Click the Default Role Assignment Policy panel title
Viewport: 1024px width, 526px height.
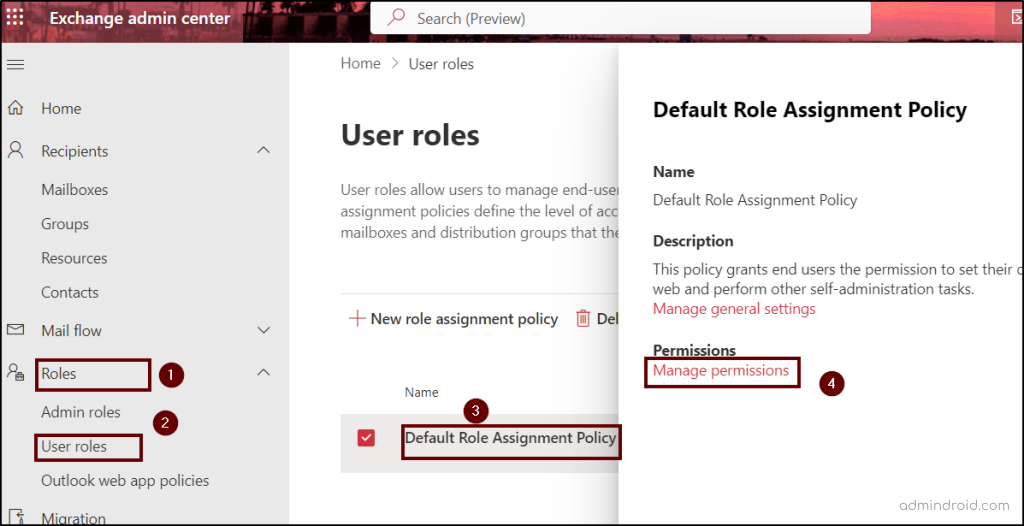coord(810,109)
